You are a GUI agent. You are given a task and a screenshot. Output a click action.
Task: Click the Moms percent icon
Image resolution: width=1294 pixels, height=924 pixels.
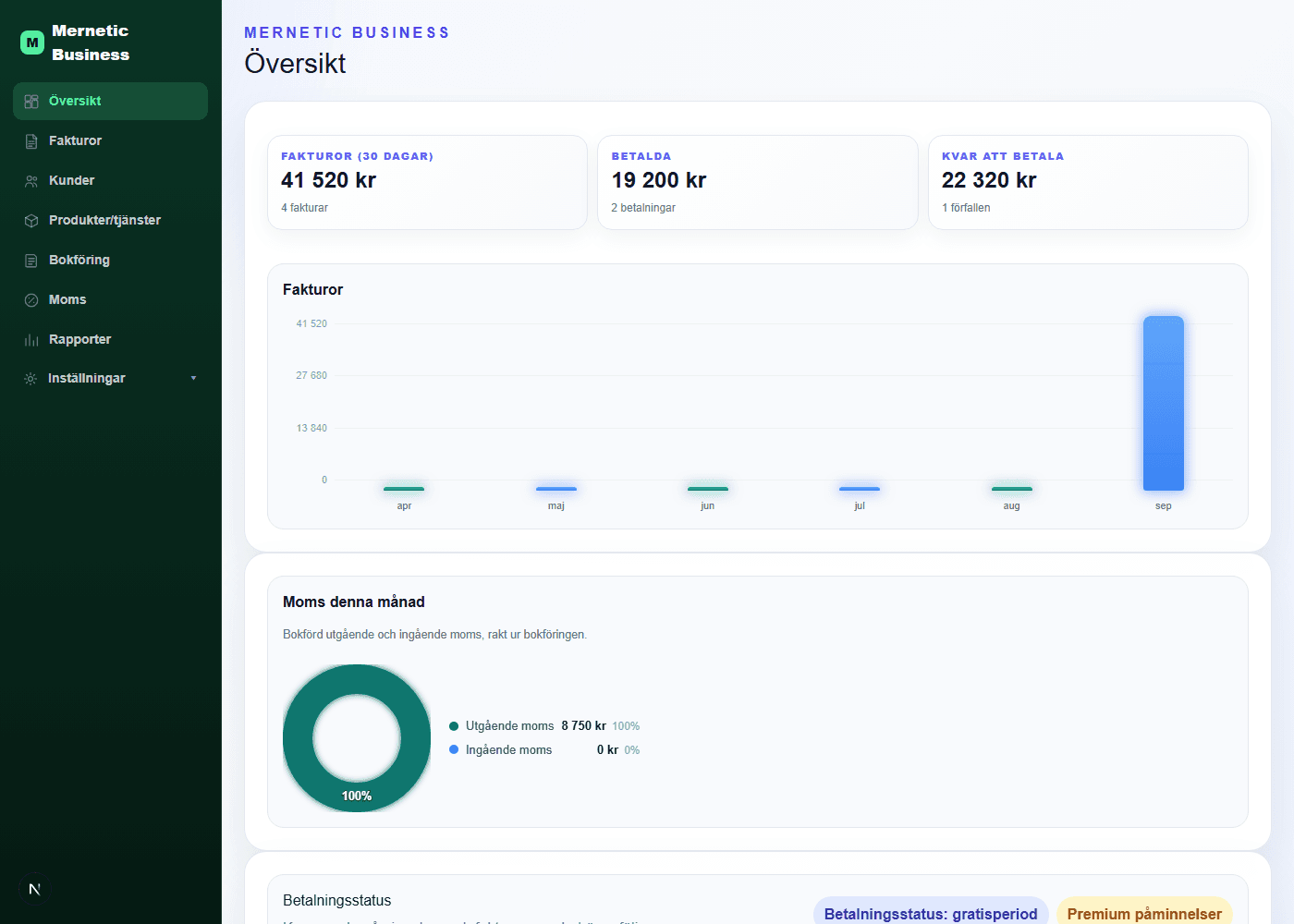coord(31,300)
